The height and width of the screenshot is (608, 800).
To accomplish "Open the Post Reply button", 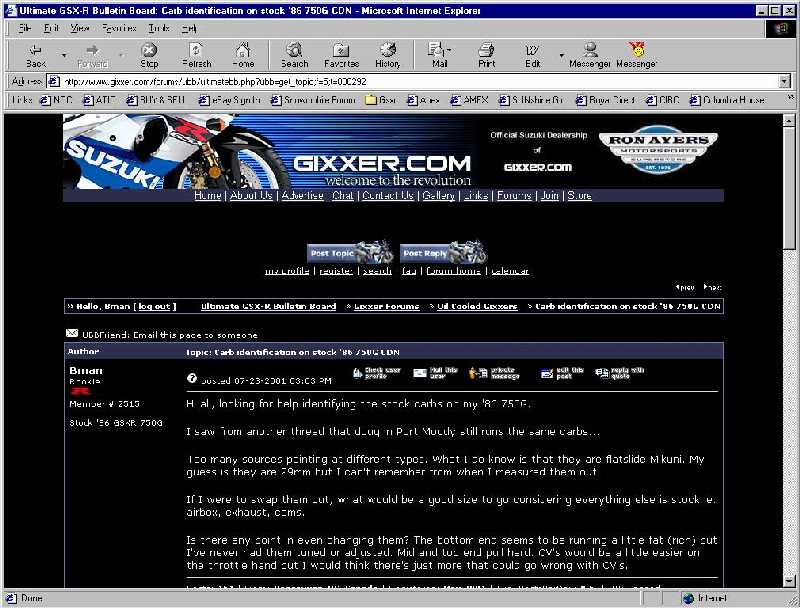I will tap(443, 252).
